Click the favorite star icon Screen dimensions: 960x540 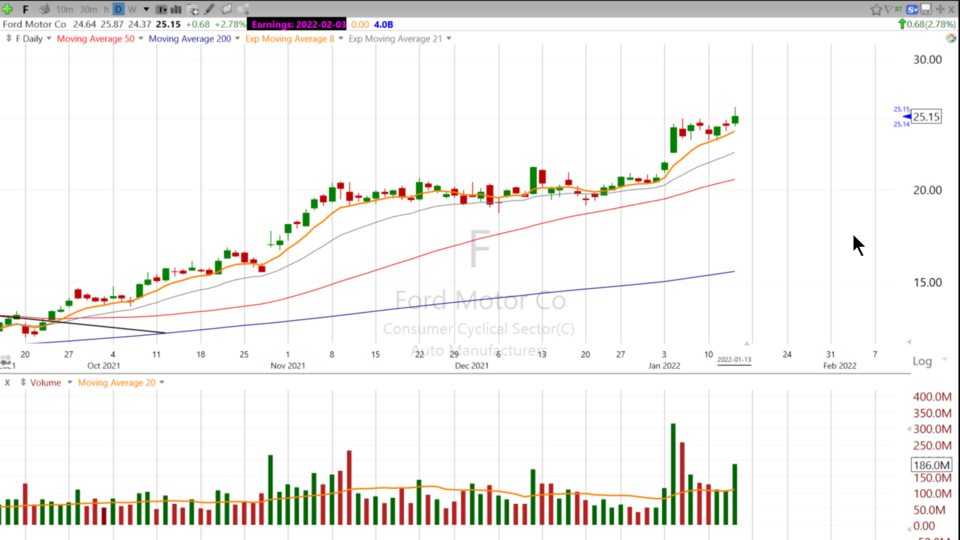tap(876, 9)
